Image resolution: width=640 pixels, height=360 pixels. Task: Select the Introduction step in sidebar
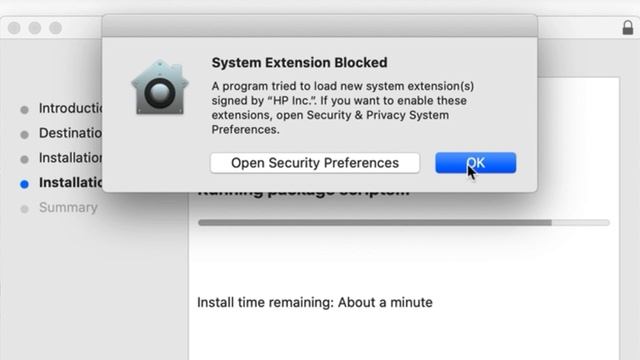pyautogui.click(x=71, y=109)
